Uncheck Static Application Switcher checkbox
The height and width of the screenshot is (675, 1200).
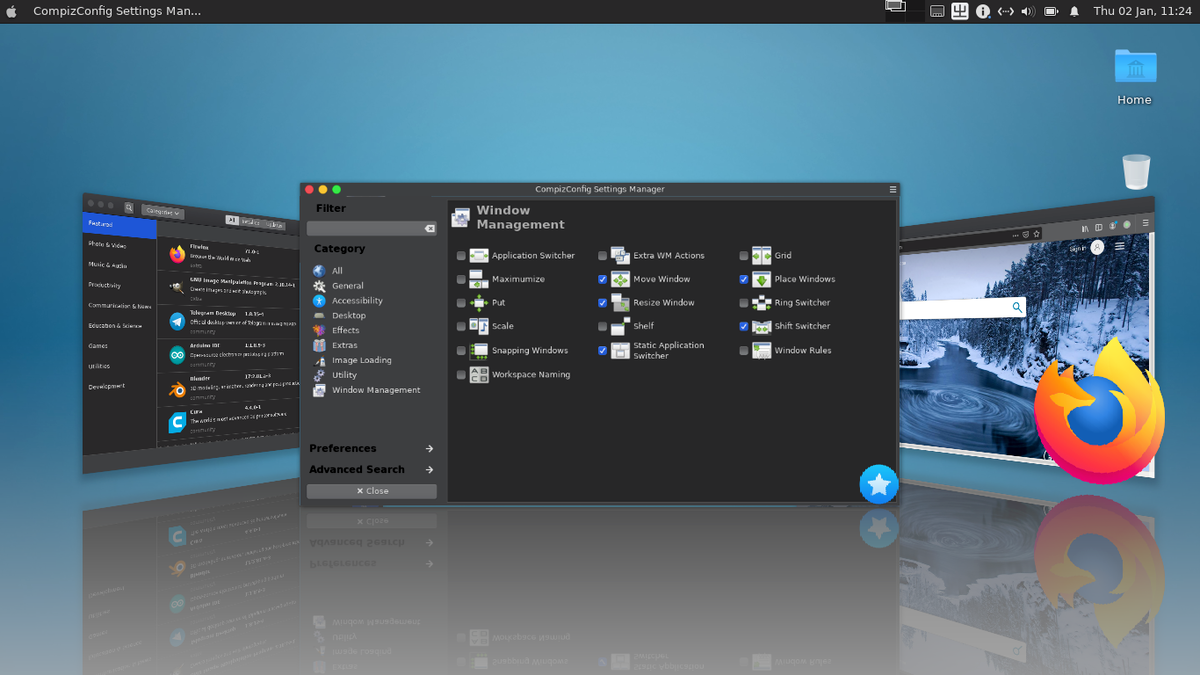602,351
